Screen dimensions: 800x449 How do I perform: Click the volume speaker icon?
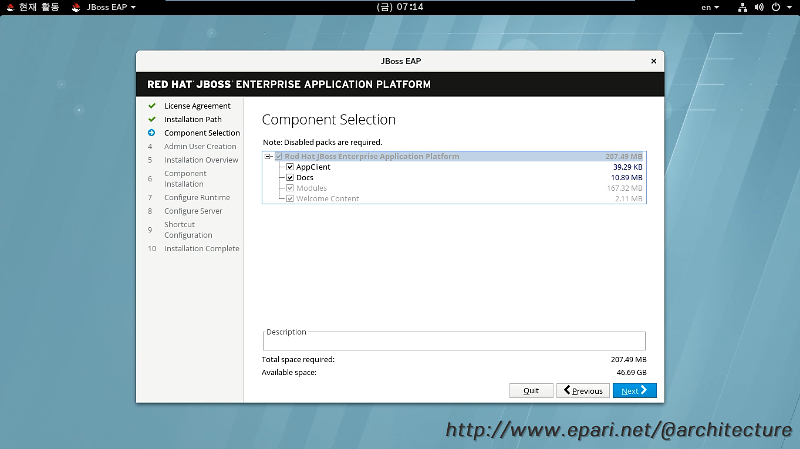[759, 7]
